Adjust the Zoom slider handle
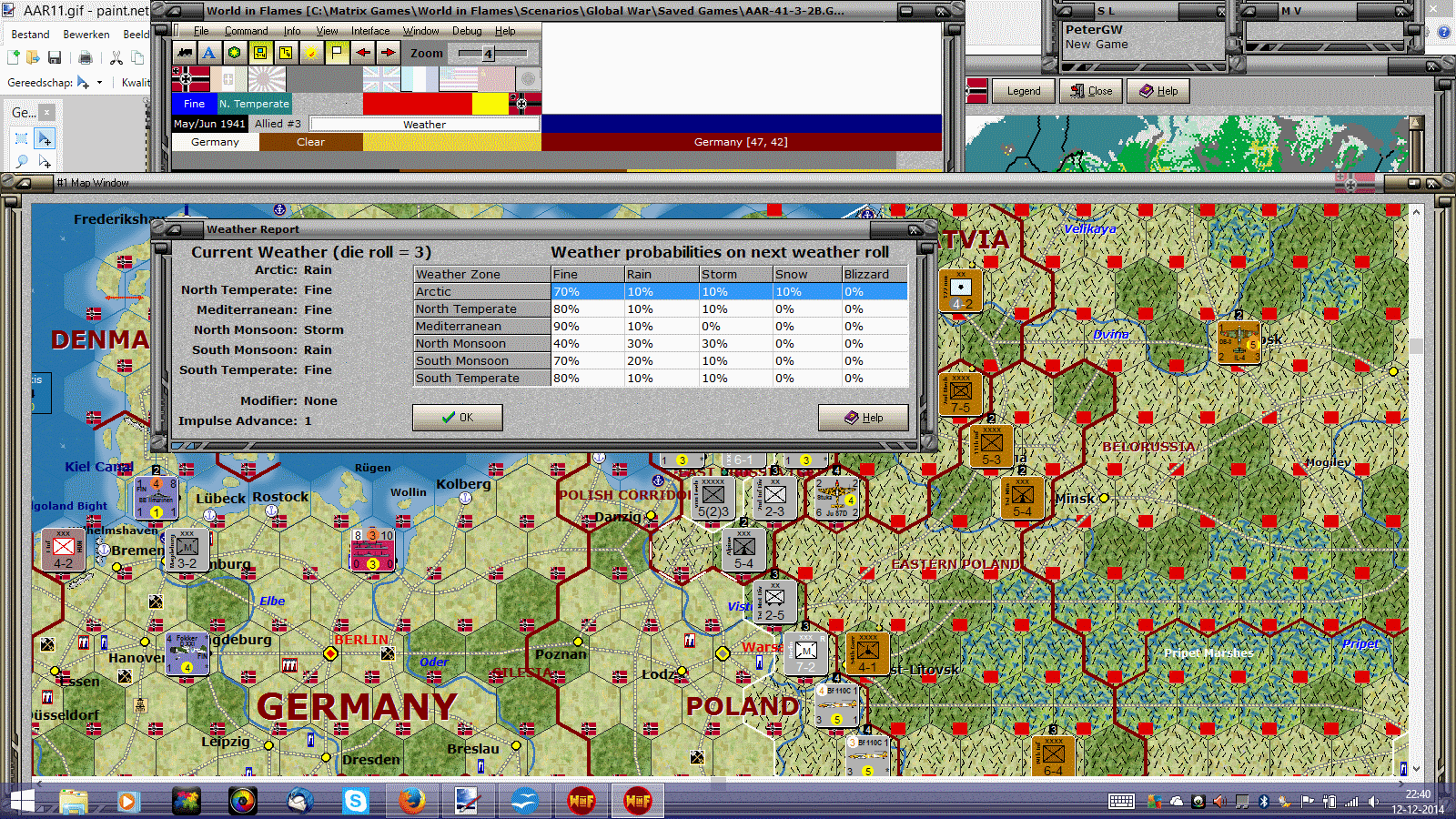 [489, 54]
